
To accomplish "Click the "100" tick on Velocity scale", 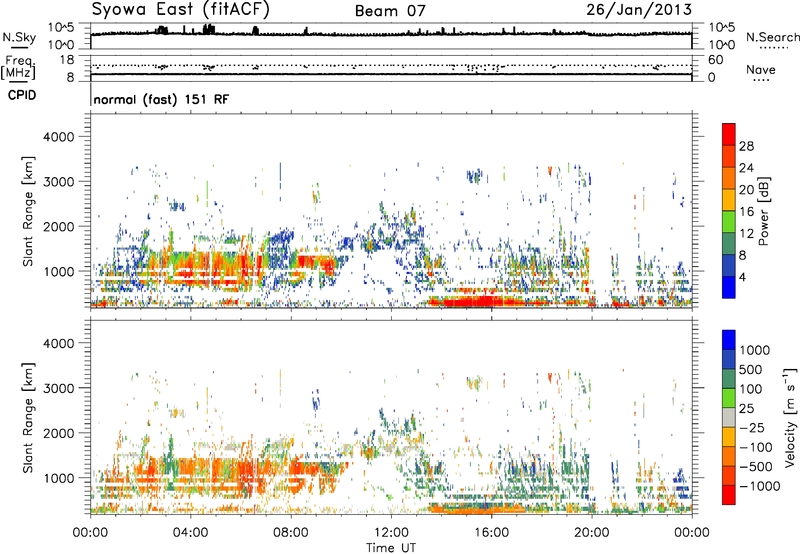I will (753, 389).
